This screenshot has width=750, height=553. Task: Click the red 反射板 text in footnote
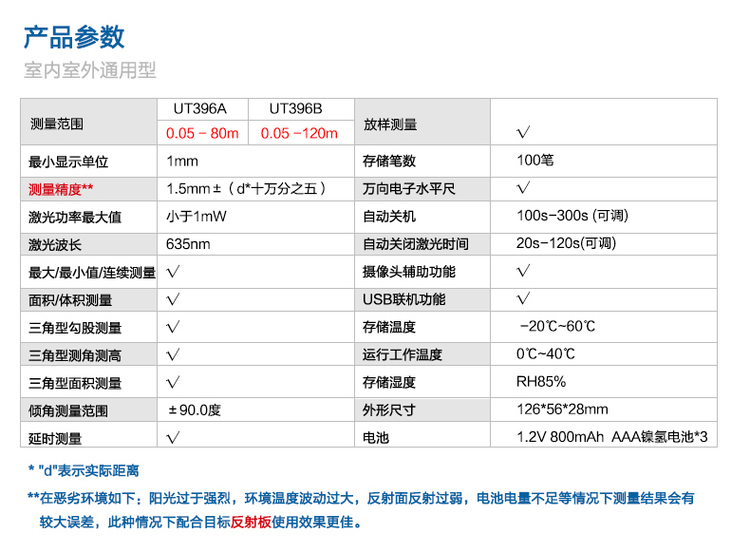click(249, 522)
